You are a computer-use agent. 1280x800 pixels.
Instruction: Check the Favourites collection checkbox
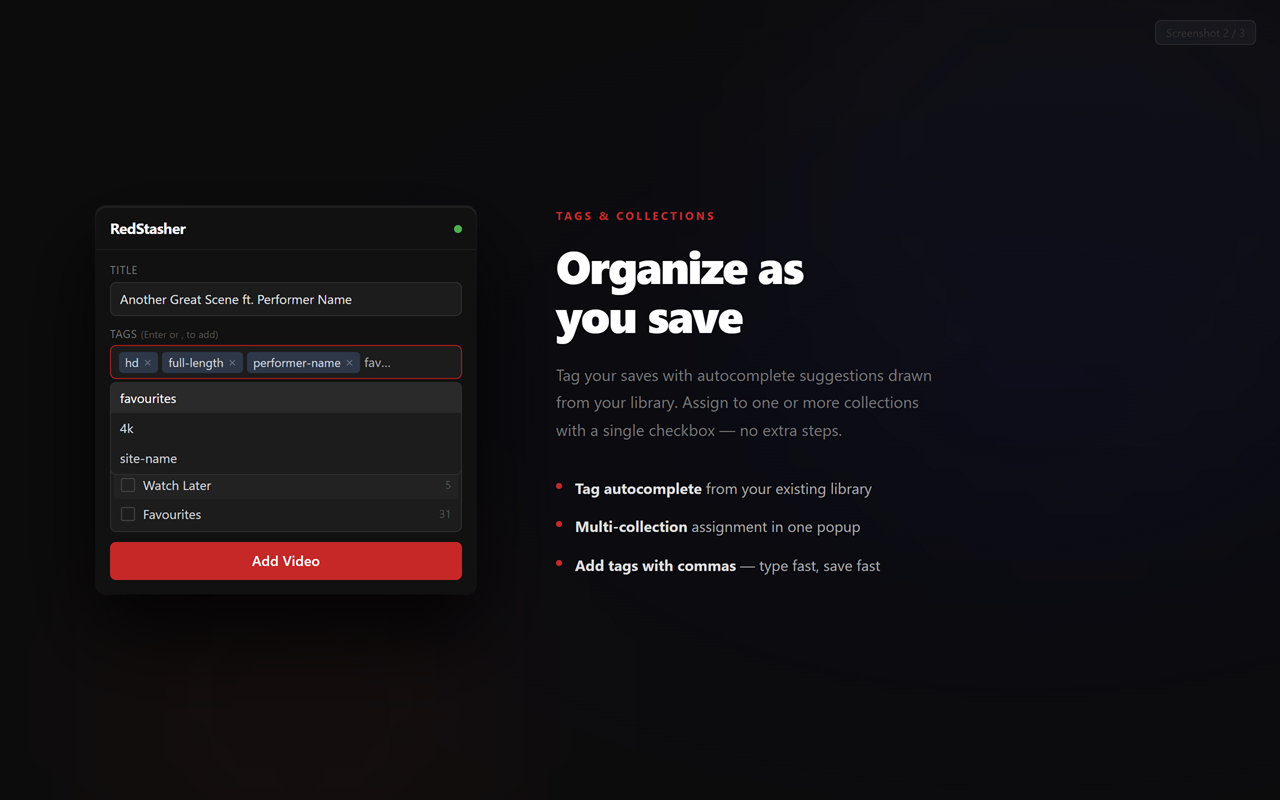click(127, 513)
